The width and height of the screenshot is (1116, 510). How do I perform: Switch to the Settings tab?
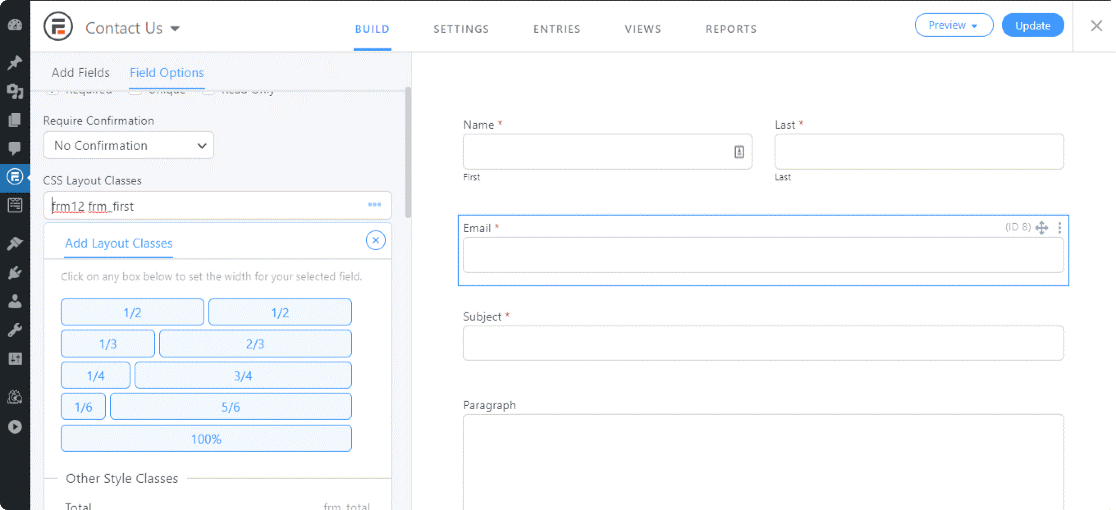pyautogui.click(x=461, y=29)
